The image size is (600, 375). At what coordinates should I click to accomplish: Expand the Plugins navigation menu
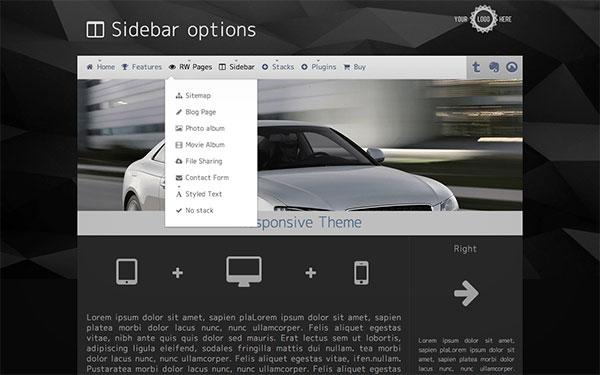click(318, 67)
